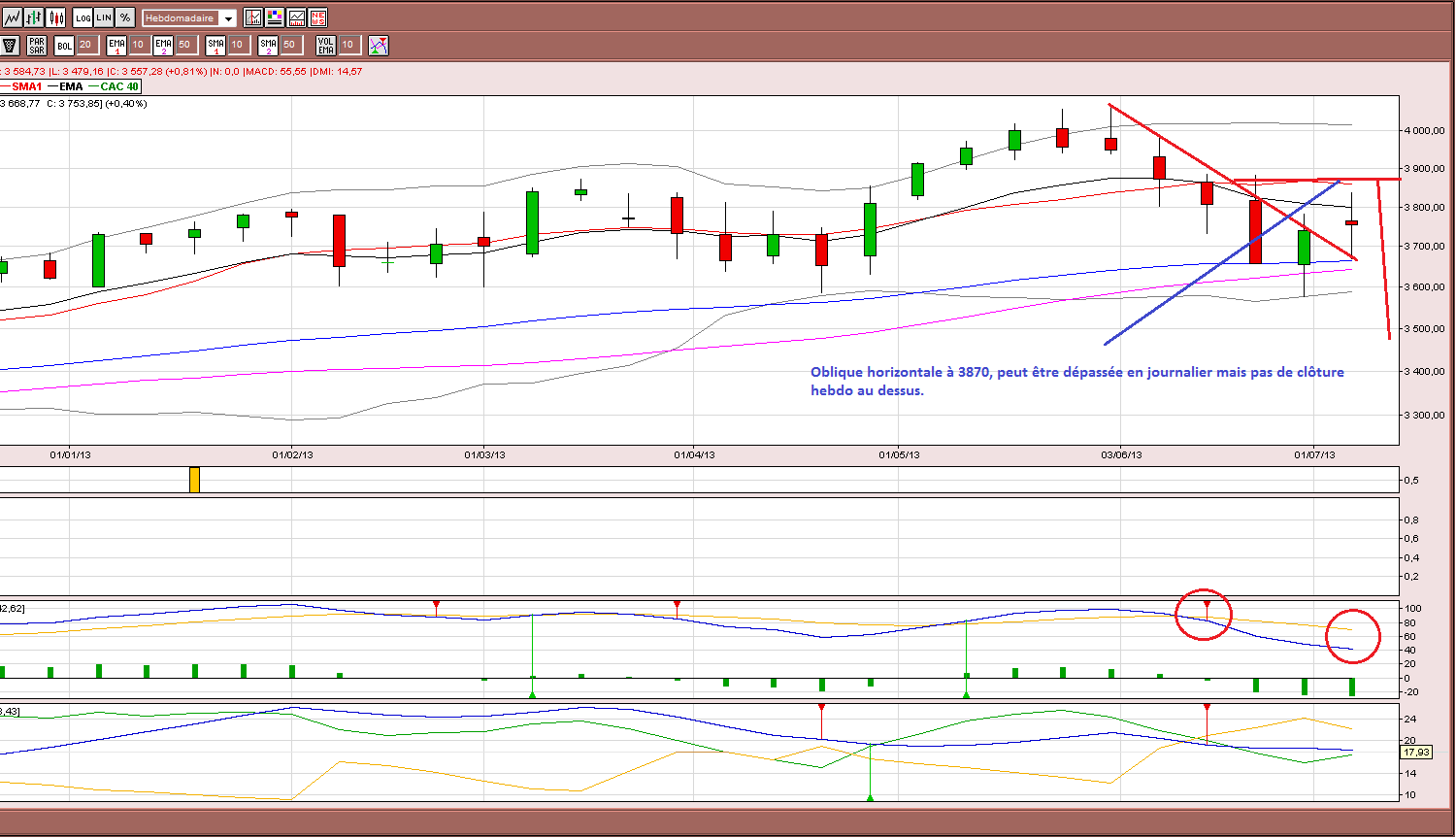The width and height of the screenshot is (1456, 838).
Task: Toggle the PAR SAR indicator
Action: [37, 45]
